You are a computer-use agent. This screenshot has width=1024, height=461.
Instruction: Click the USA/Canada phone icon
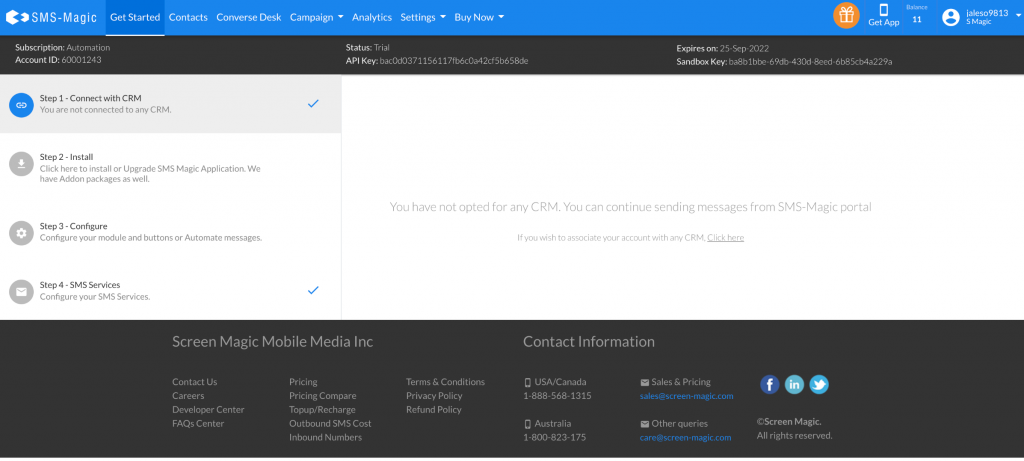(x=528, y=383)
